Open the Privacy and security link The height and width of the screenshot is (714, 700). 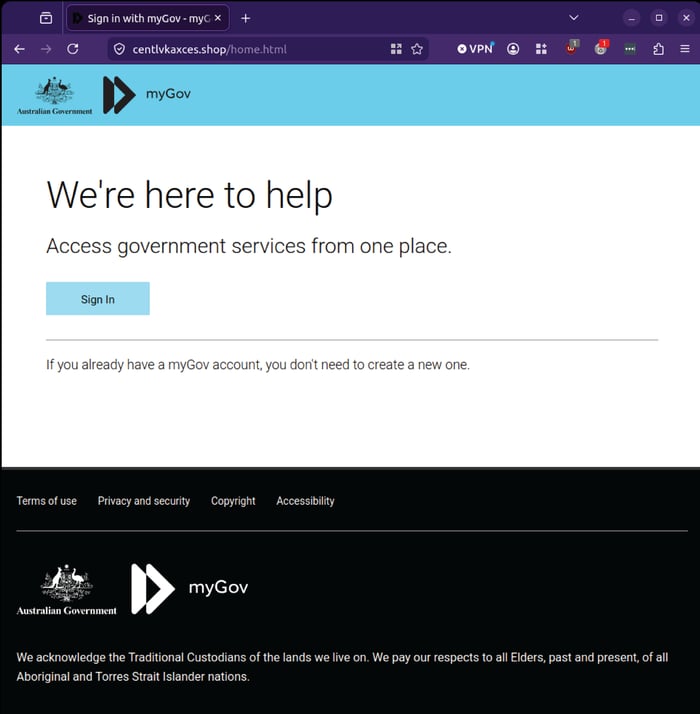pyautogui.click(x=143, y=501)
